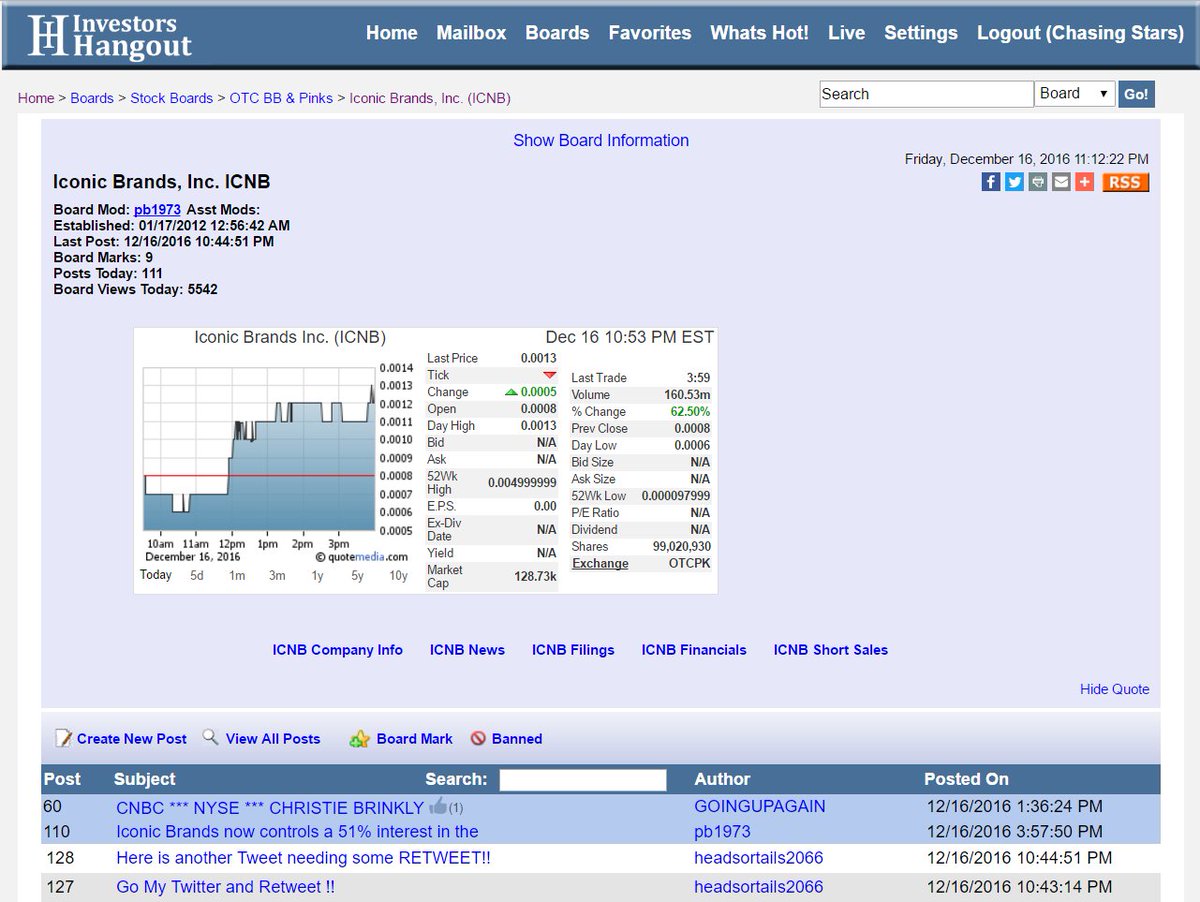Log out of Chasing Stars account
Screen dimensions: 1200x902
pyautogui.click(x=1080, y=33)
